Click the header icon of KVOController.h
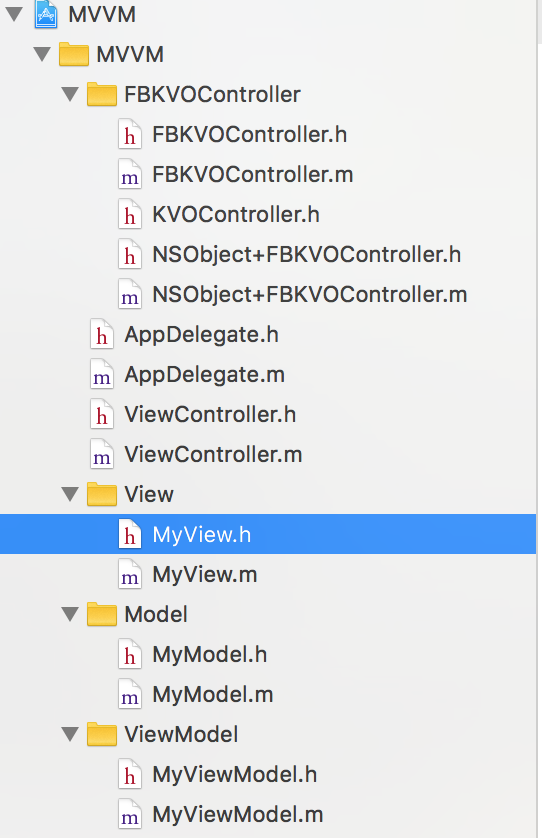 (x=130, y=215)
